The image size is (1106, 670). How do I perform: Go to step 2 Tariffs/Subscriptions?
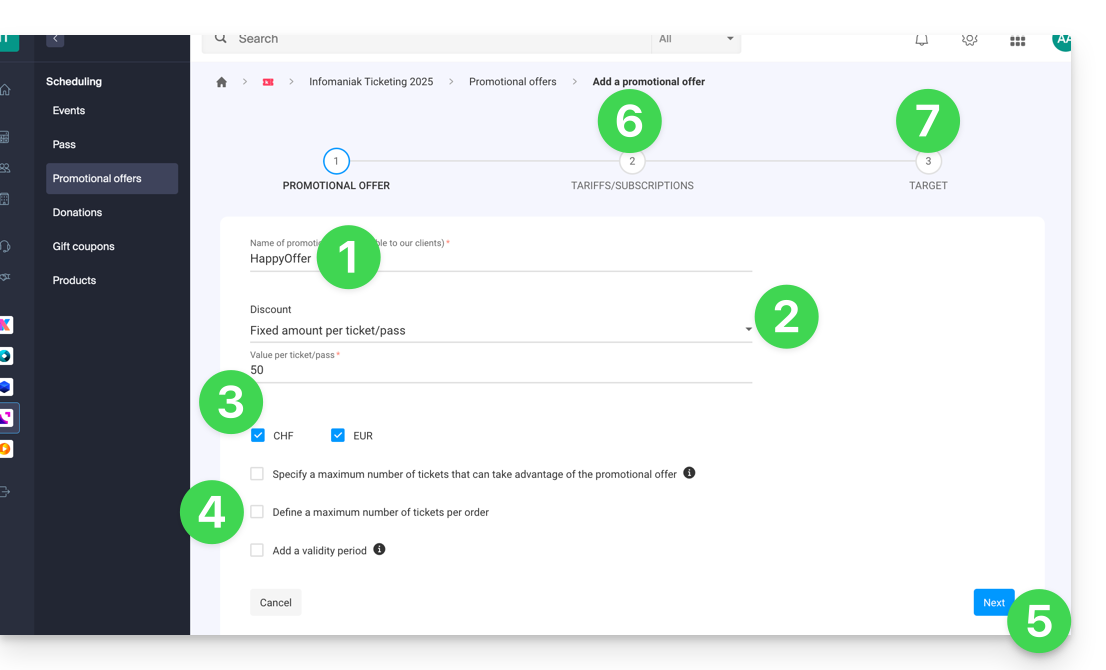click(x=631, y=162)
